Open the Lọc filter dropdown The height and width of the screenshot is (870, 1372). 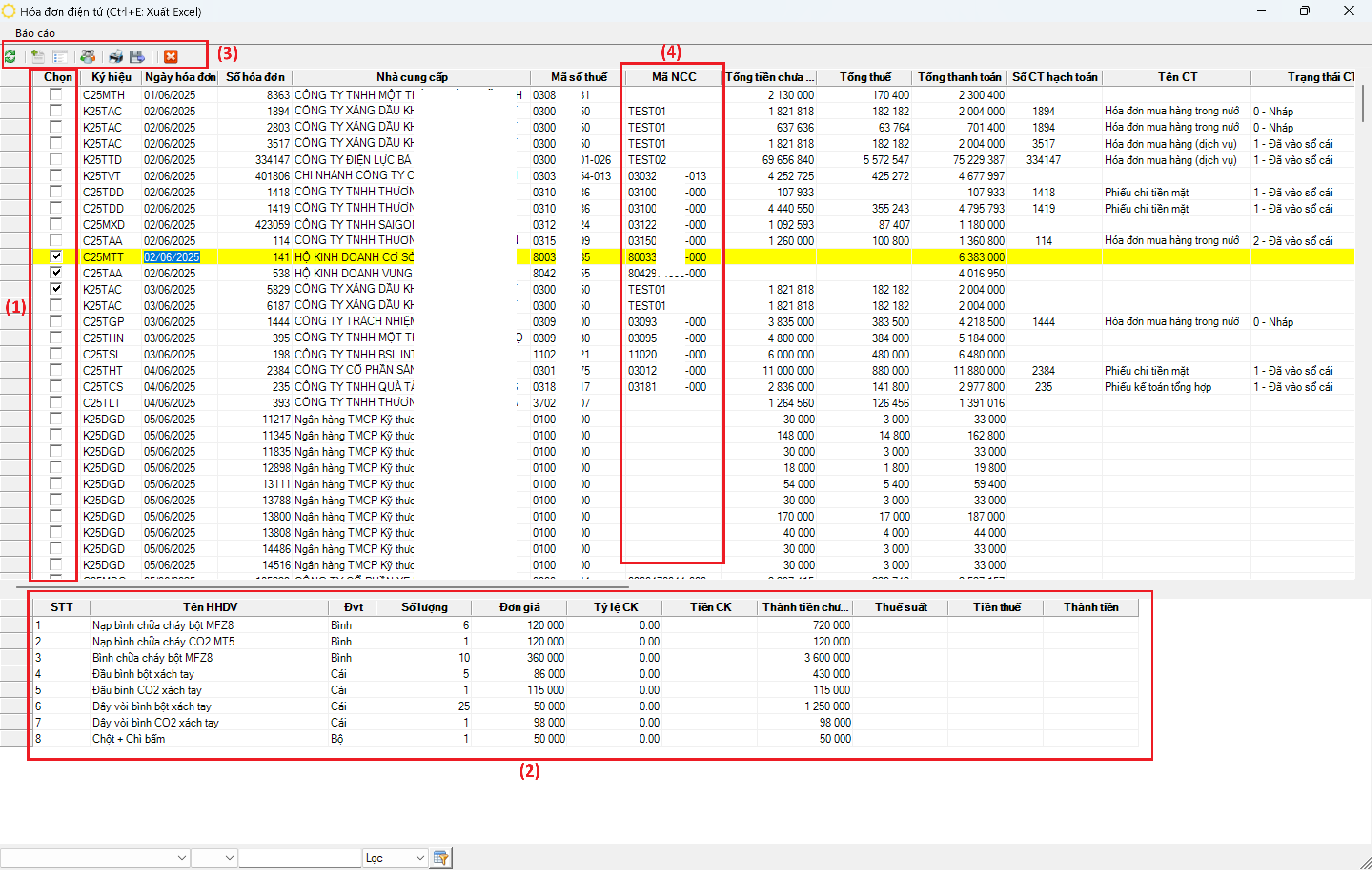[x=419, y=858]
